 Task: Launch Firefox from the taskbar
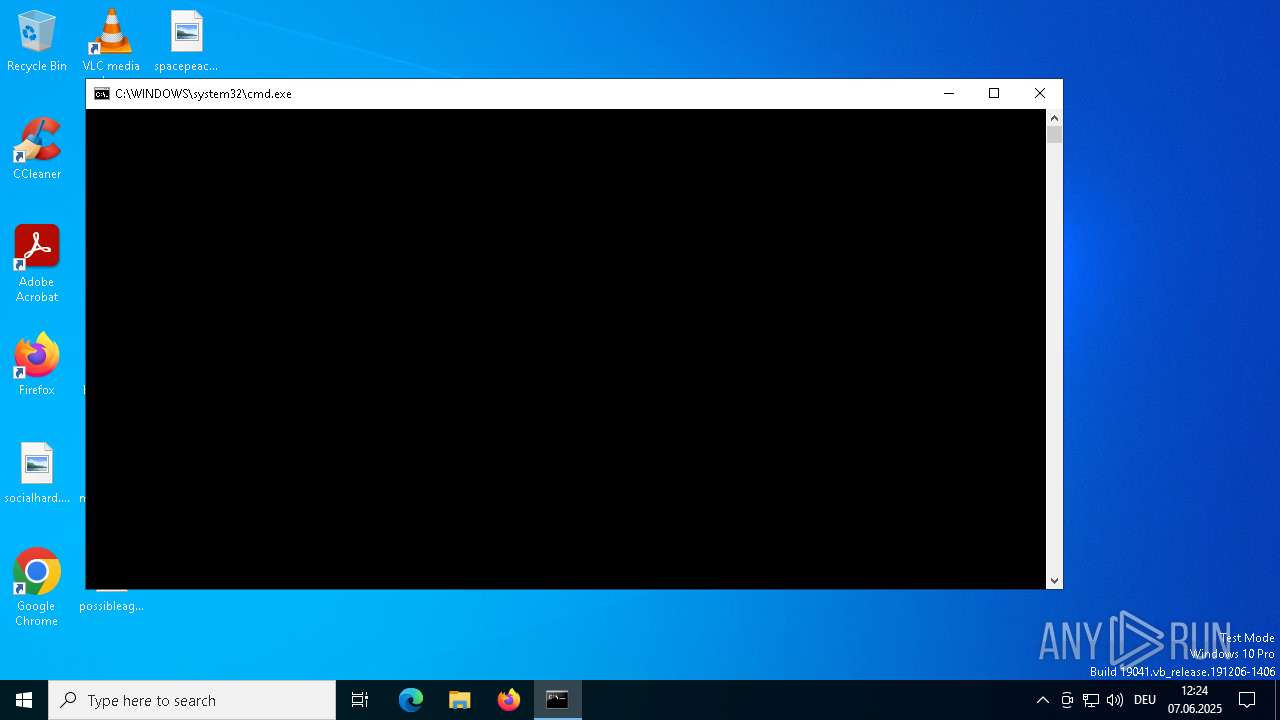tap(509, 700)
